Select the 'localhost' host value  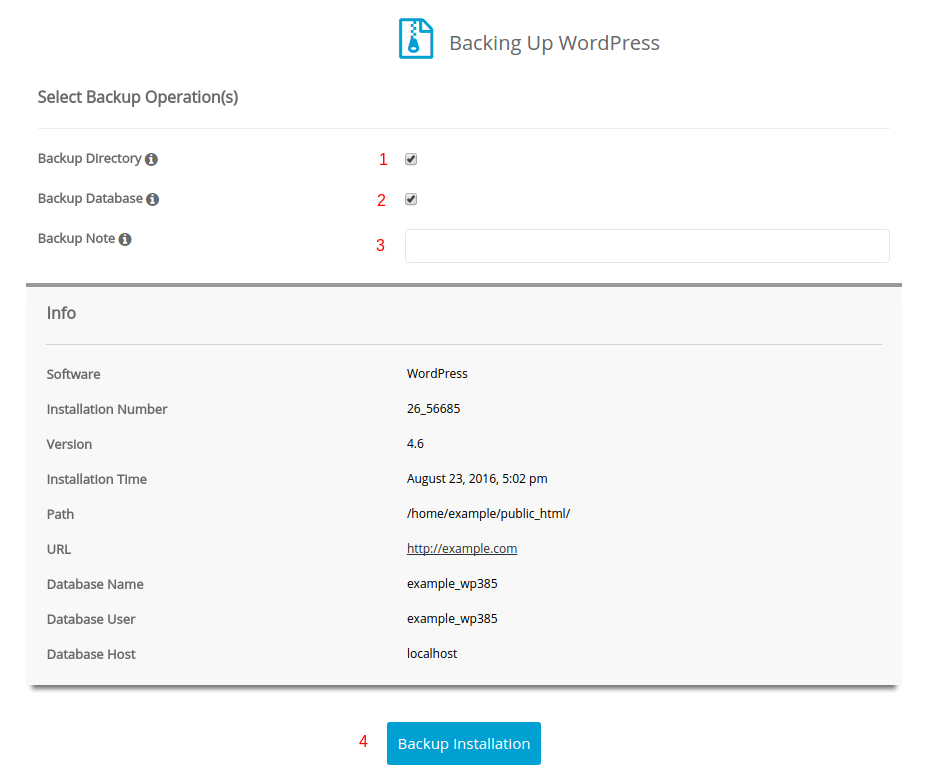432,653
